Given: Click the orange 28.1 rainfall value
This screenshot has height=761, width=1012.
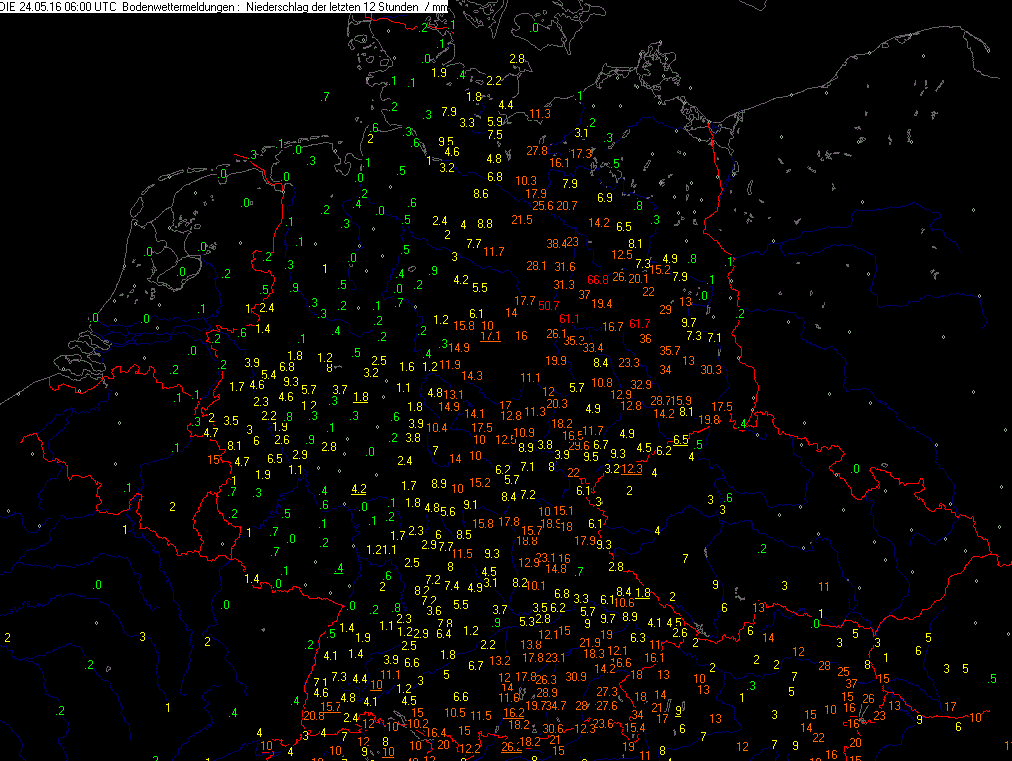Looking at the screenshot, I should pyautogui.click(x=536, y=266).
